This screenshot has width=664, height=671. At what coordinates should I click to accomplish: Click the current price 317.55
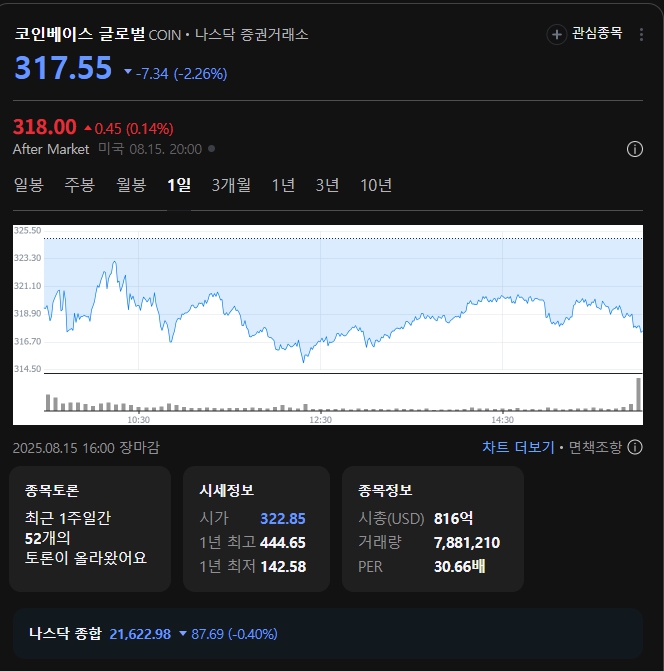[x=63, y=68]
